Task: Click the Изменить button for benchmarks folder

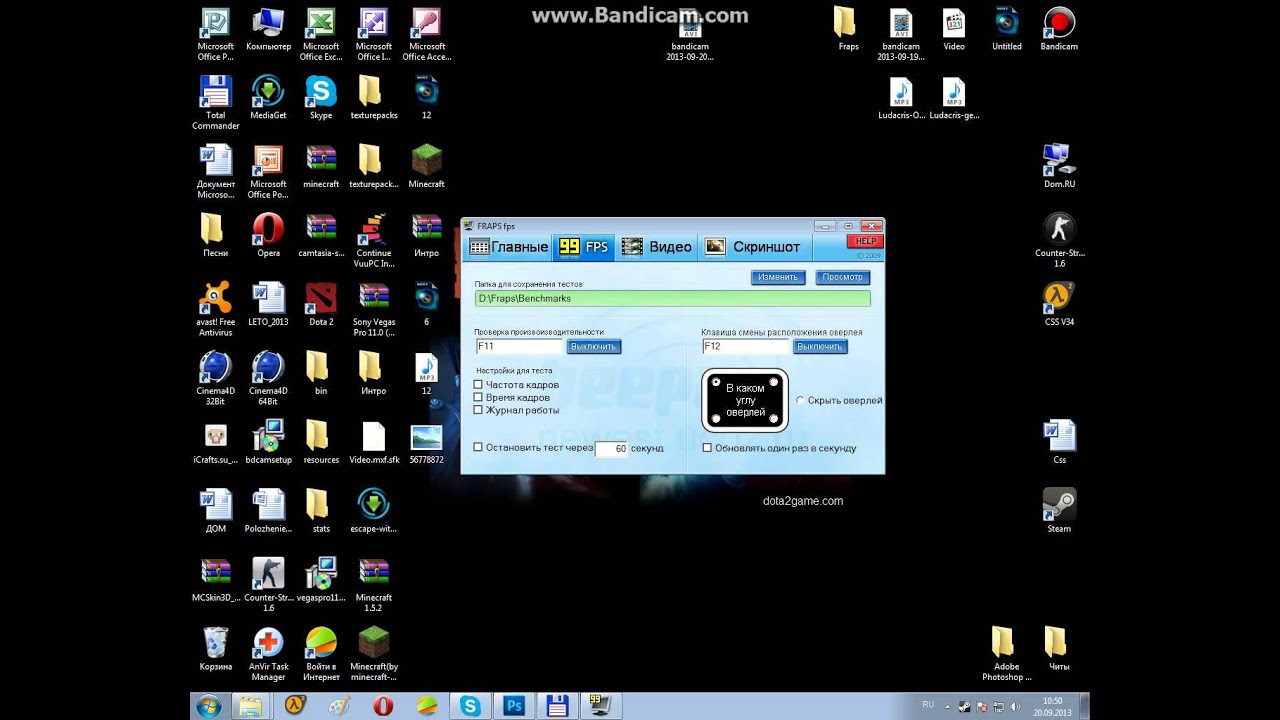Action: tap(778, 277)
